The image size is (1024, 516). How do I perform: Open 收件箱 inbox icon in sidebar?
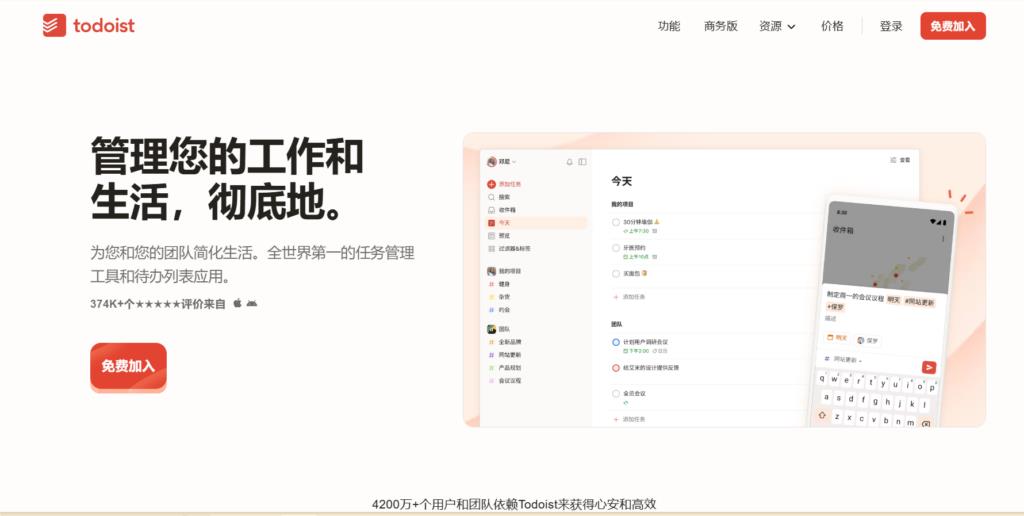tap(491, 210)
